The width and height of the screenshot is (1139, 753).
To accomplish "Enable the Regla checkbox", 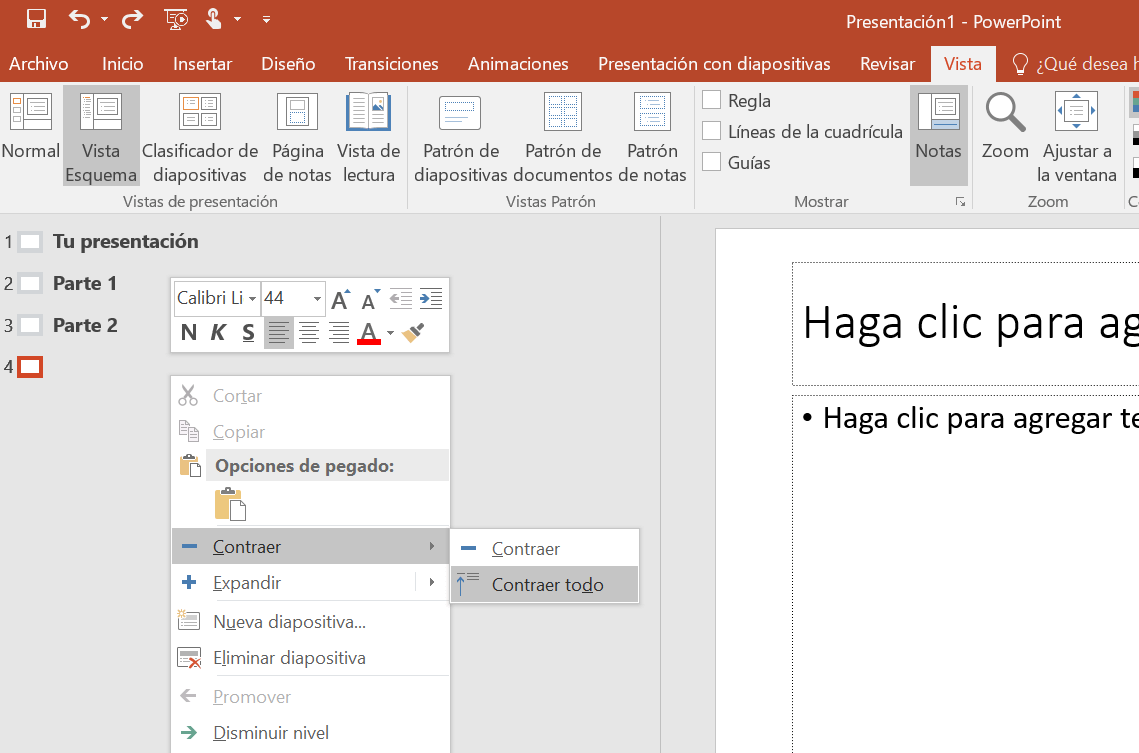I will coord(712,100).
